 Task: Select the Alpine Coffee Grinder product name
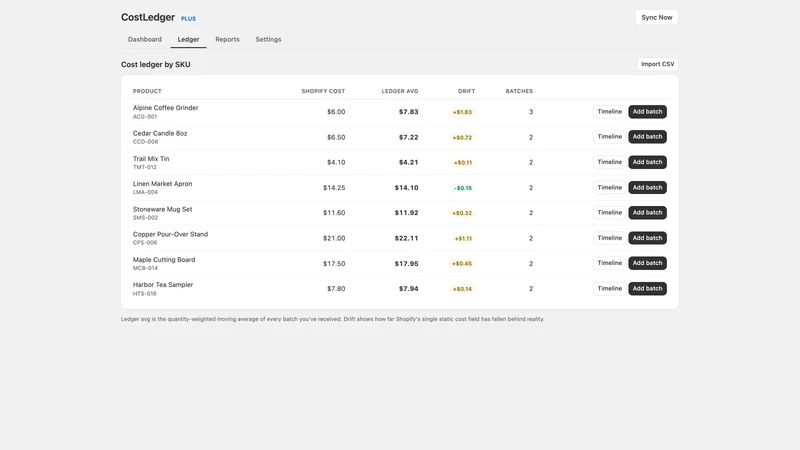point(165,108)
